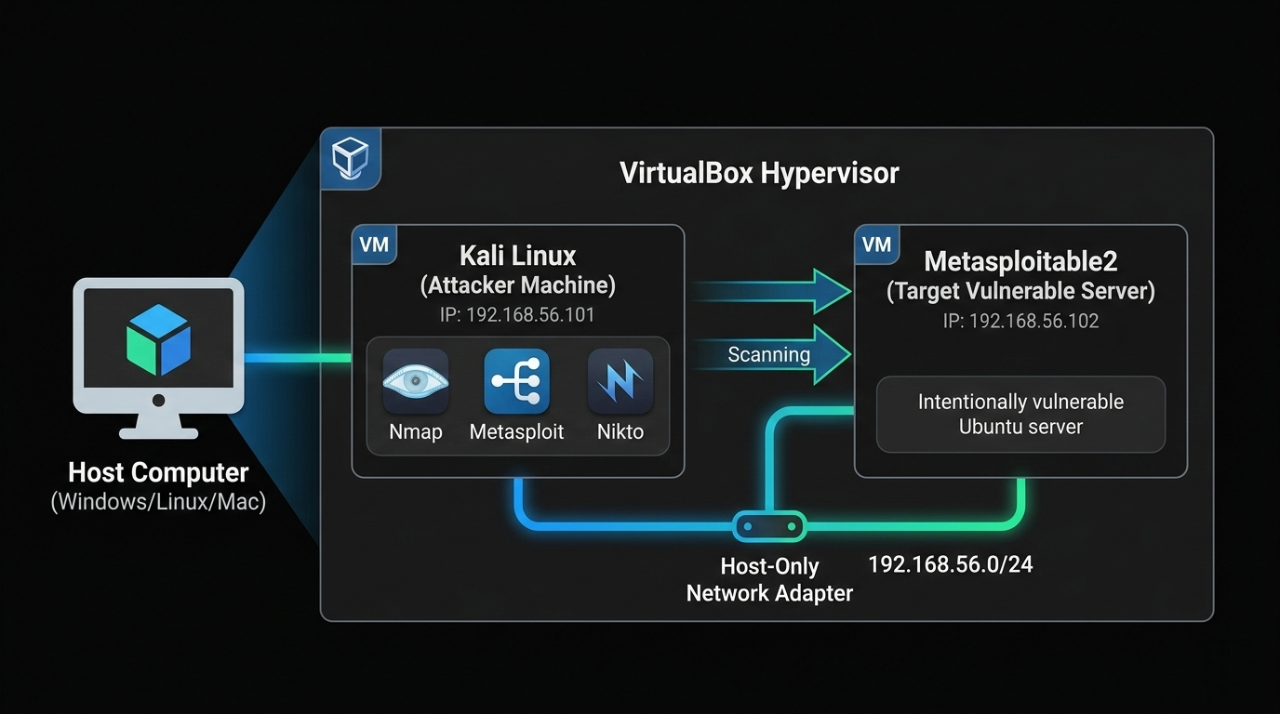Select the Host Computer label
Screen dimensions: 1280x714
157,472
